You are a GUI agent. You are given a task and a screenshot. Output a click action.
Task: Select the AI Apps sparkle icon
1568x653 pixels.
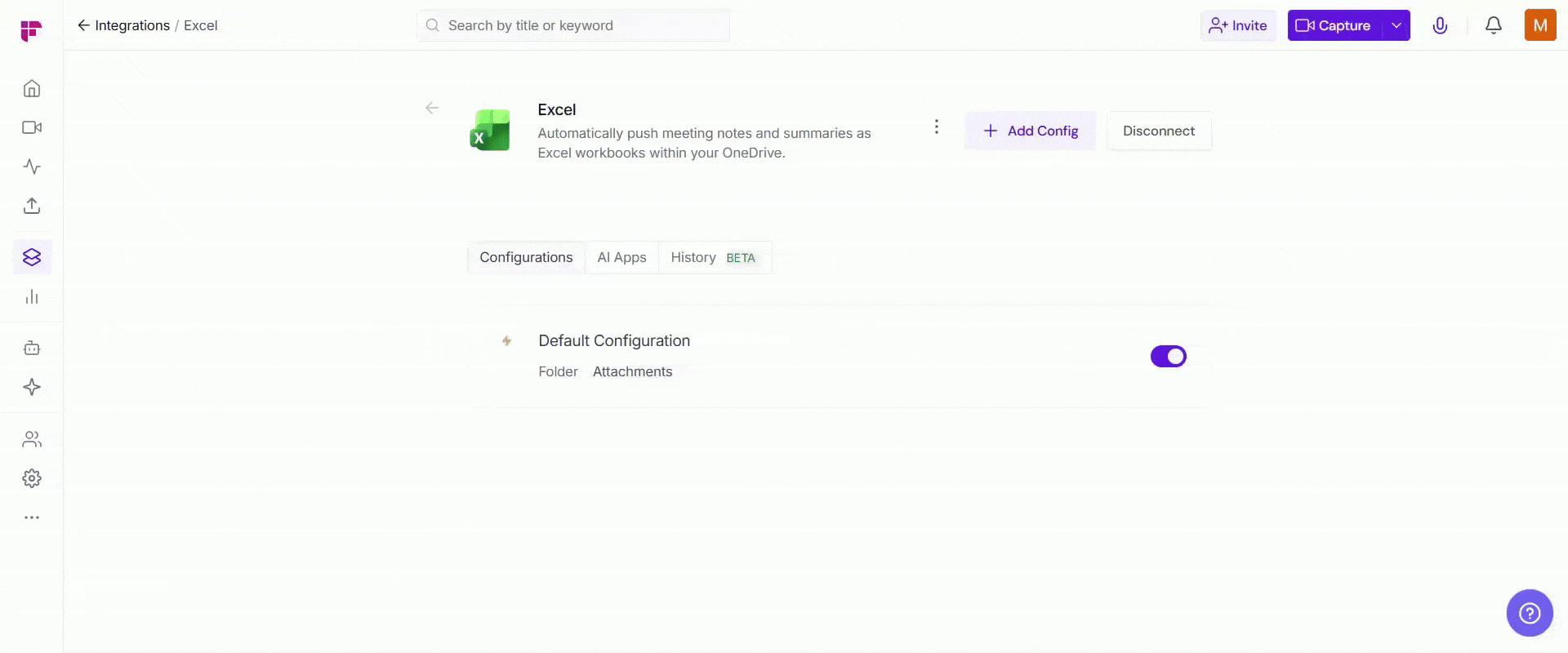click(x=31, y=387)
